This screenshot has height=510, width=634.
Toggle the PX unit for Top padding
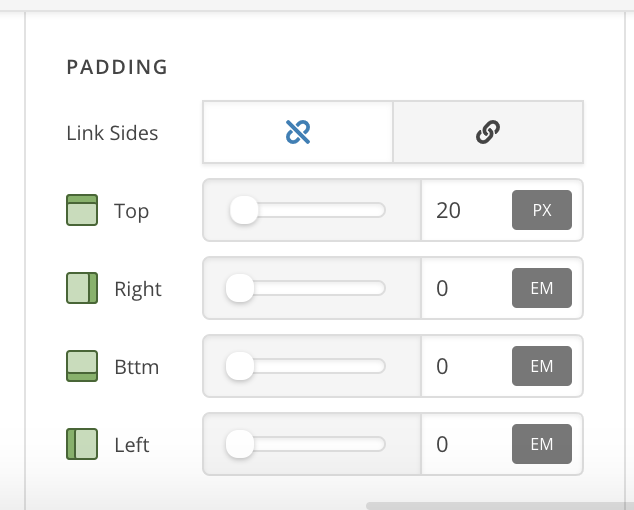pos(541,211)
